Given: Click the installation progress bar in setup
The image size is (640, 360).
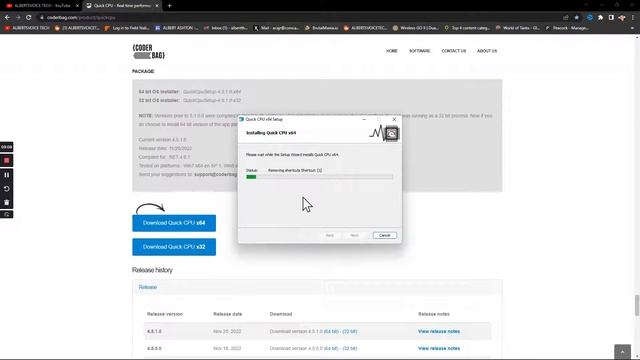Looking at the screenshot, I should (320, 177).
